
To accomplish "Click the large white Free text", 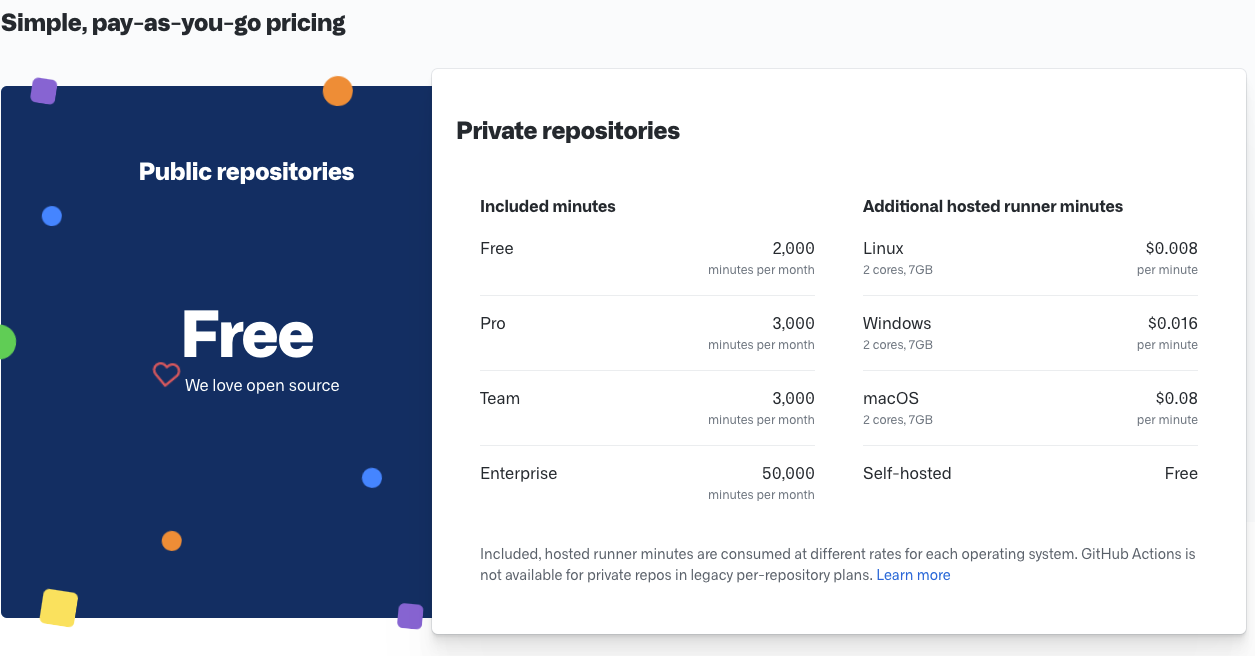I will click(248, 335).
